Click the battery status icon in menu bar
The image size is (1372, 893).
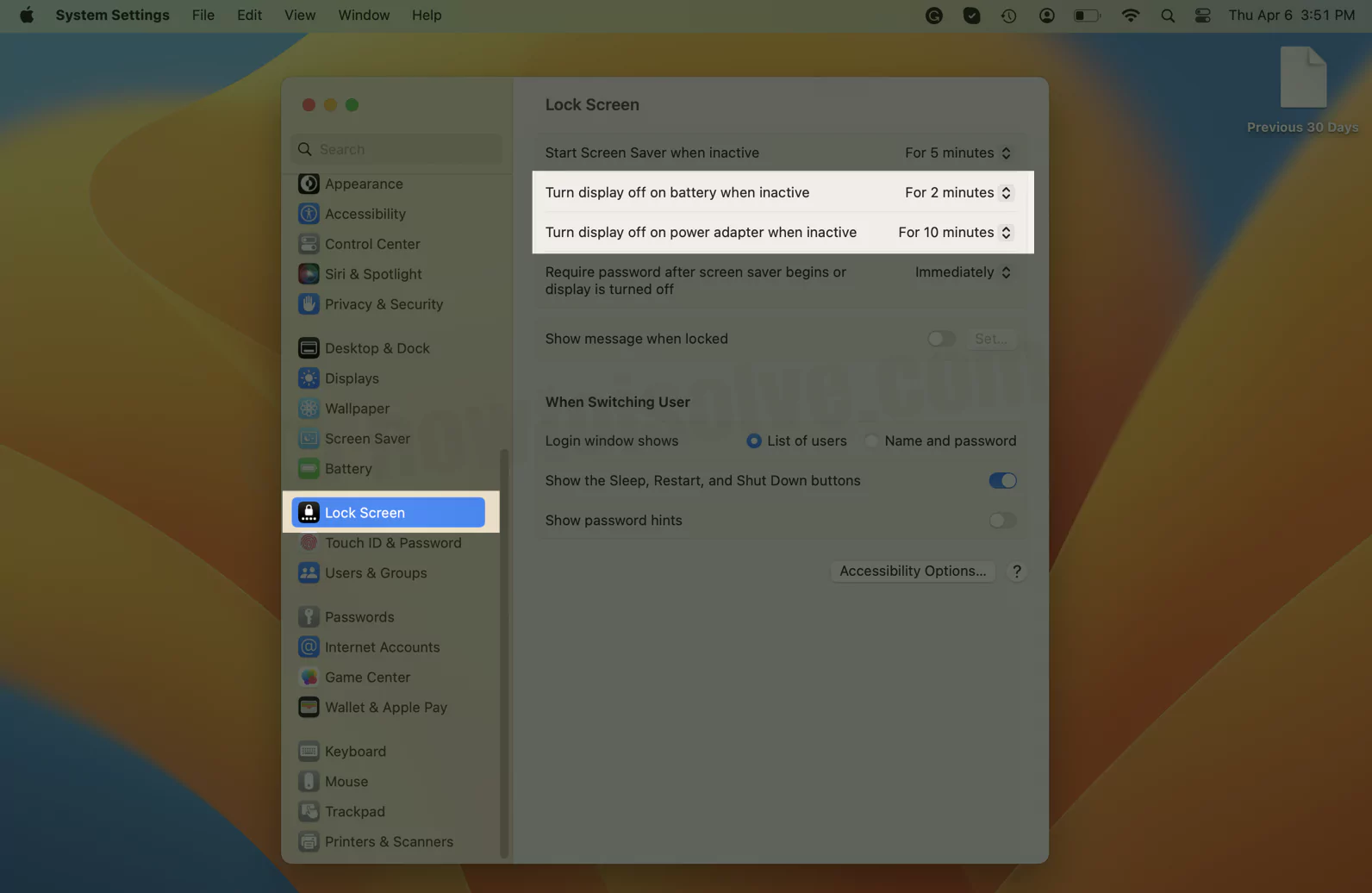1087,16
